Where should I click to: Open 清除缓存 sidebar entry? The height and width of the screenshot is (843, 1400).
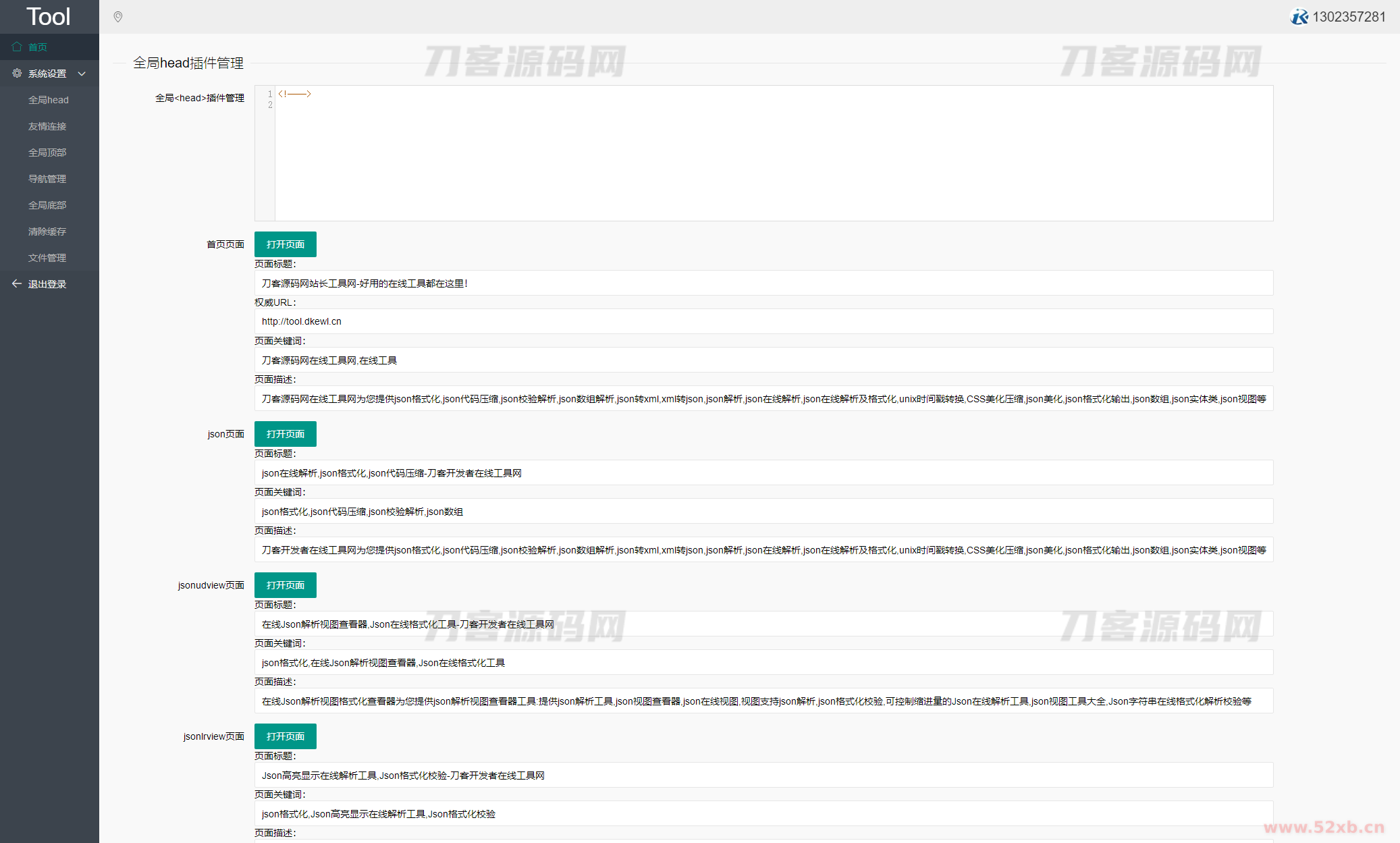[x=47, y=232]
